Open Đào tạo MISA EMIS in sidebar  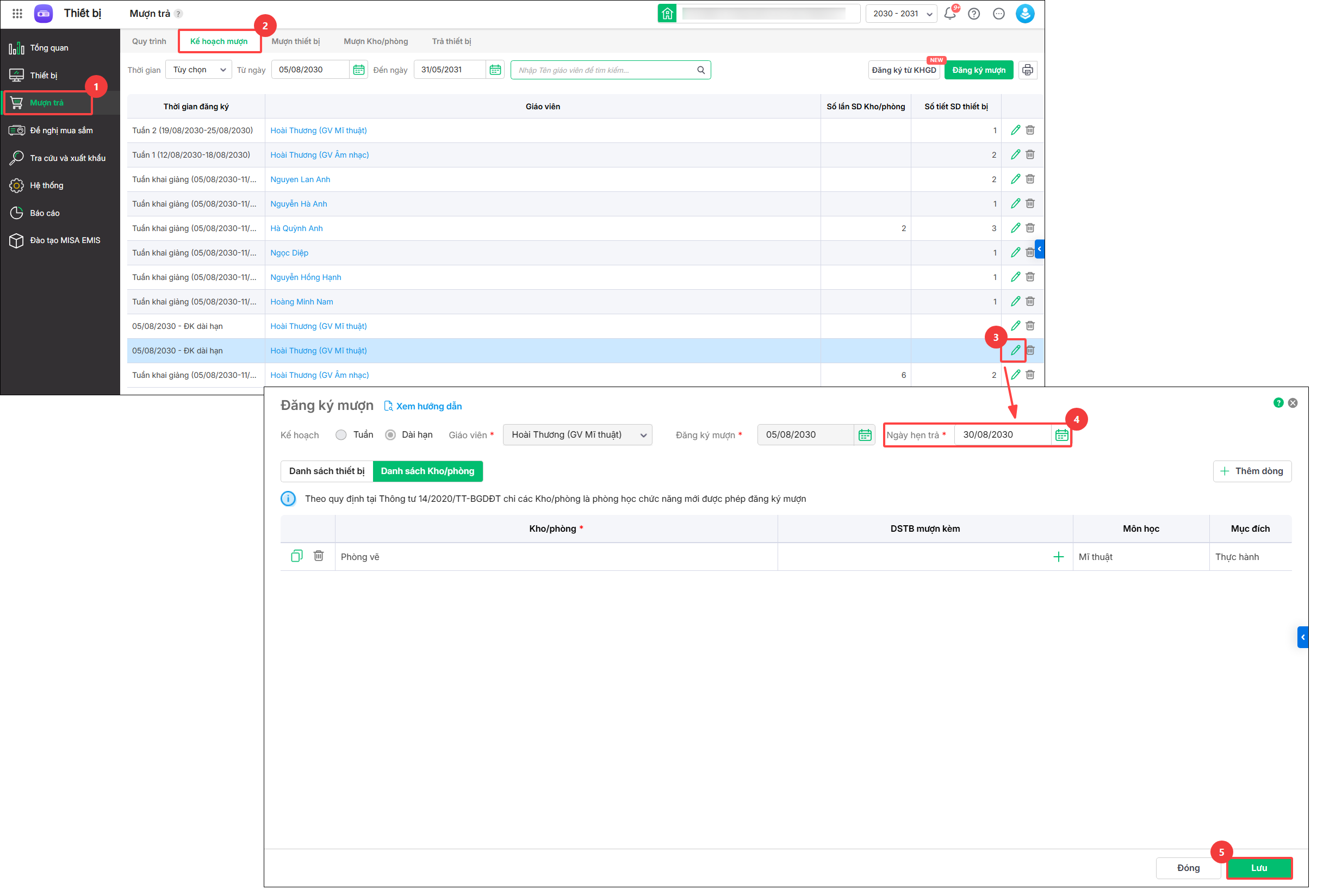[x=60, y=240]
